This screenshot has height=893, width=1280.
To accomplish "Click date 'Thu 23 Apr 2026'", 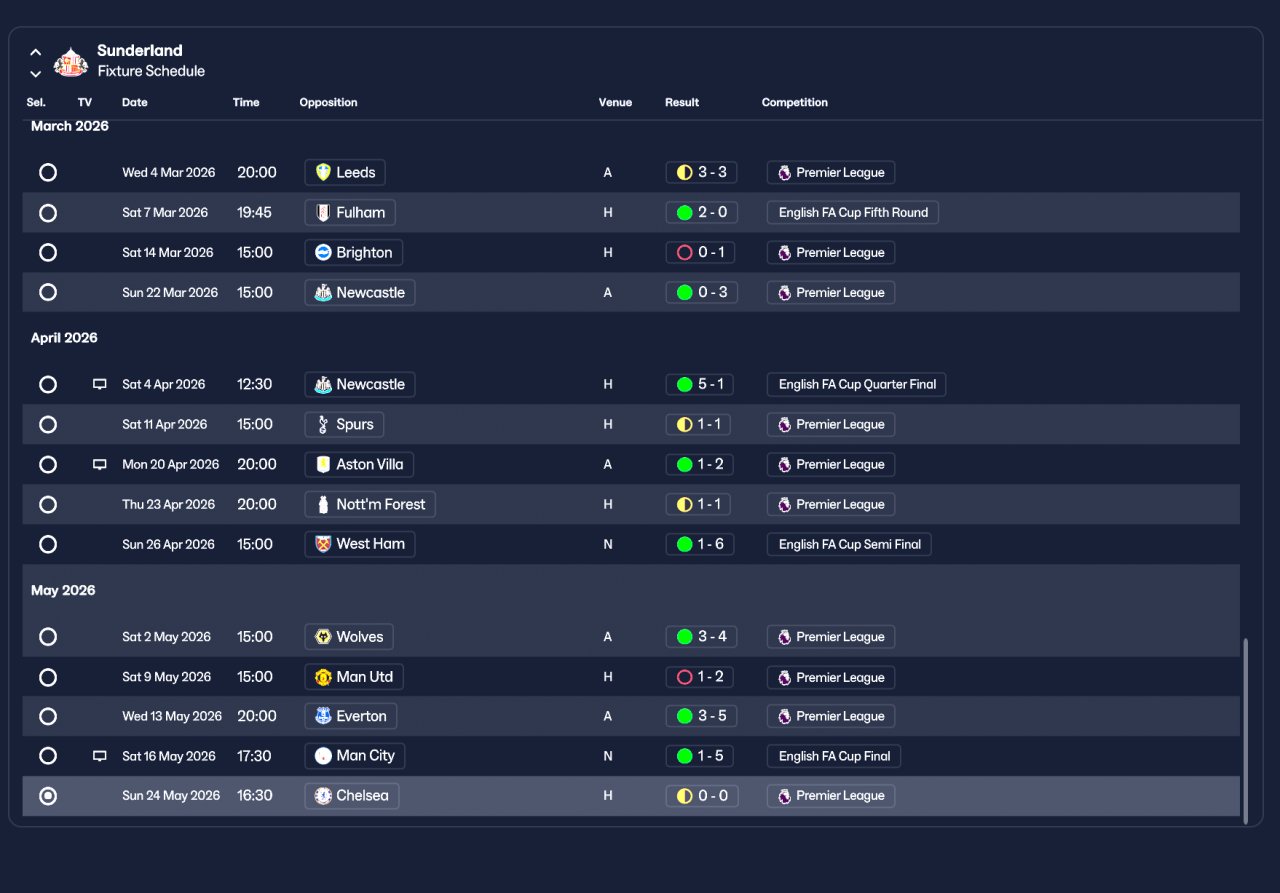I will [169, 504].
